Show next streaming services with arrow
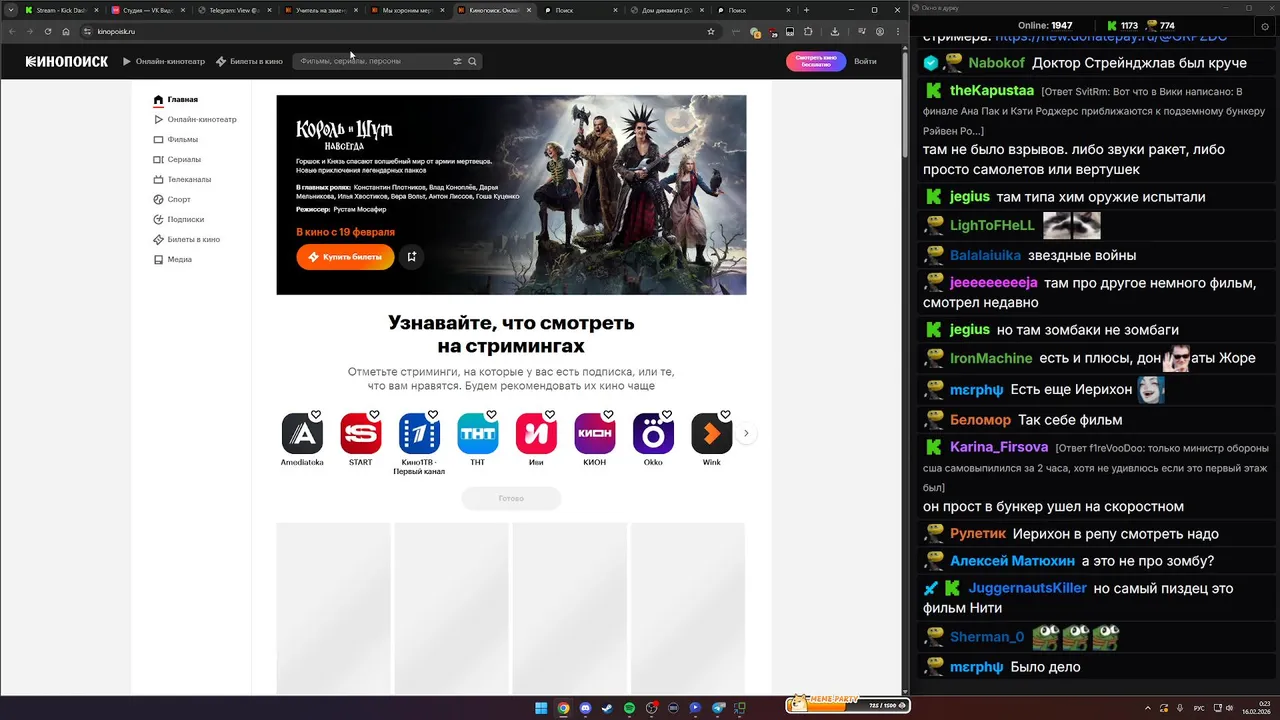This screenshot has height=720, width=1280. (746, 434)
